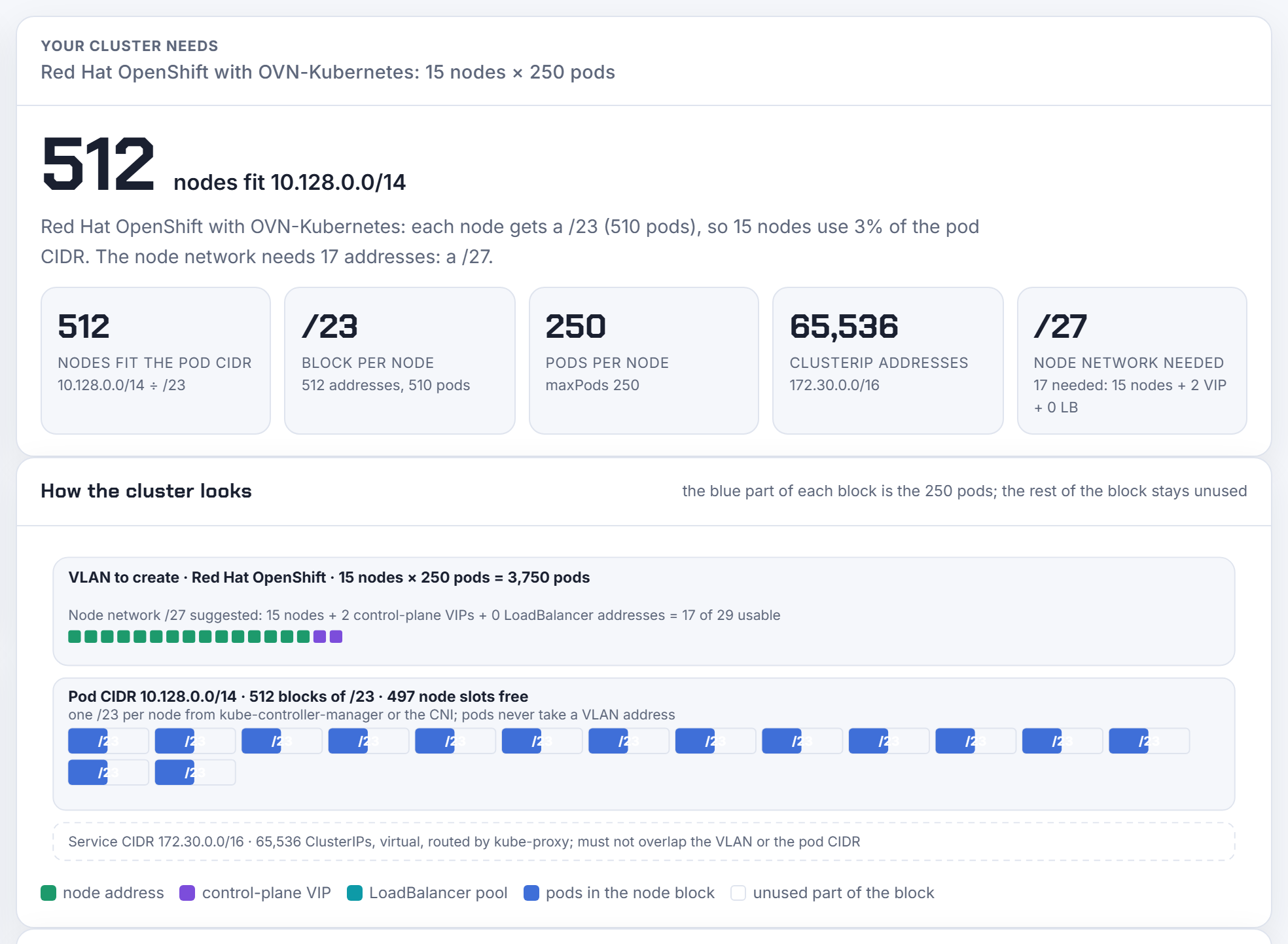
Task: Select the 'unused part of the block' label
Action: (844, 893)
